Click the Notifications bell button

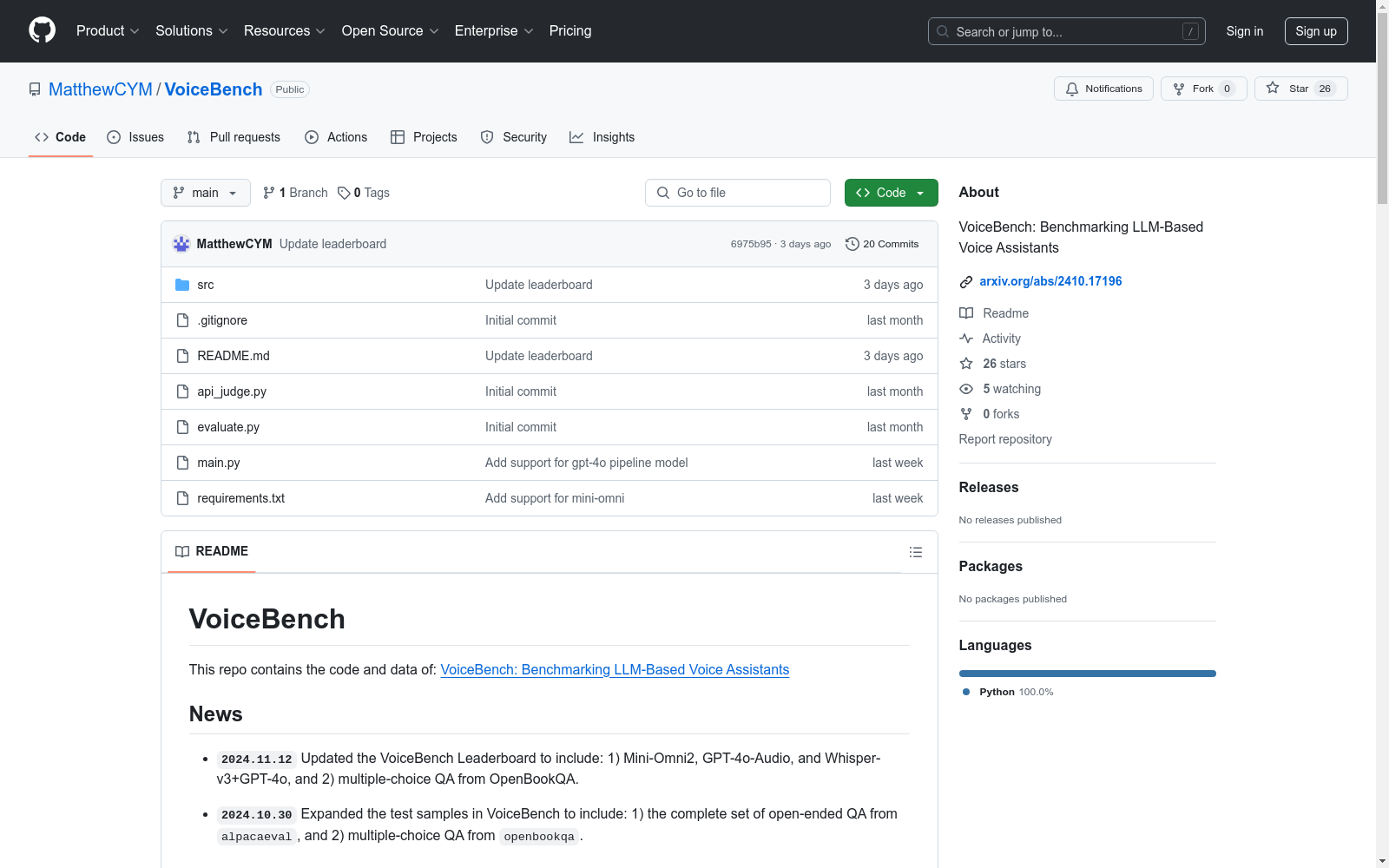point(1103,89)
